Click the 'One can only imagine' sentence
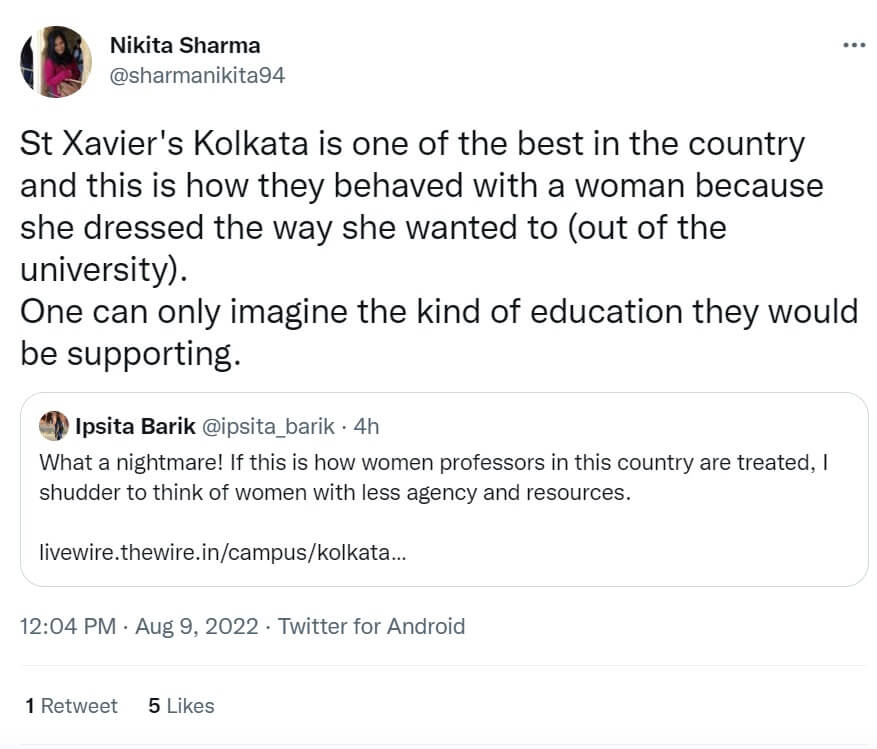The image size is (877, 749). tap(438, 311)
